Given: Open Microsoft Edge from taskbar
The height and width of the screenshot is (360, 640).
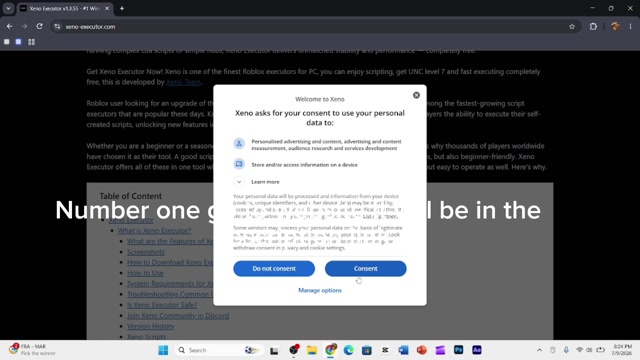Looking at the screenshot, I should (x=349, y=350).
